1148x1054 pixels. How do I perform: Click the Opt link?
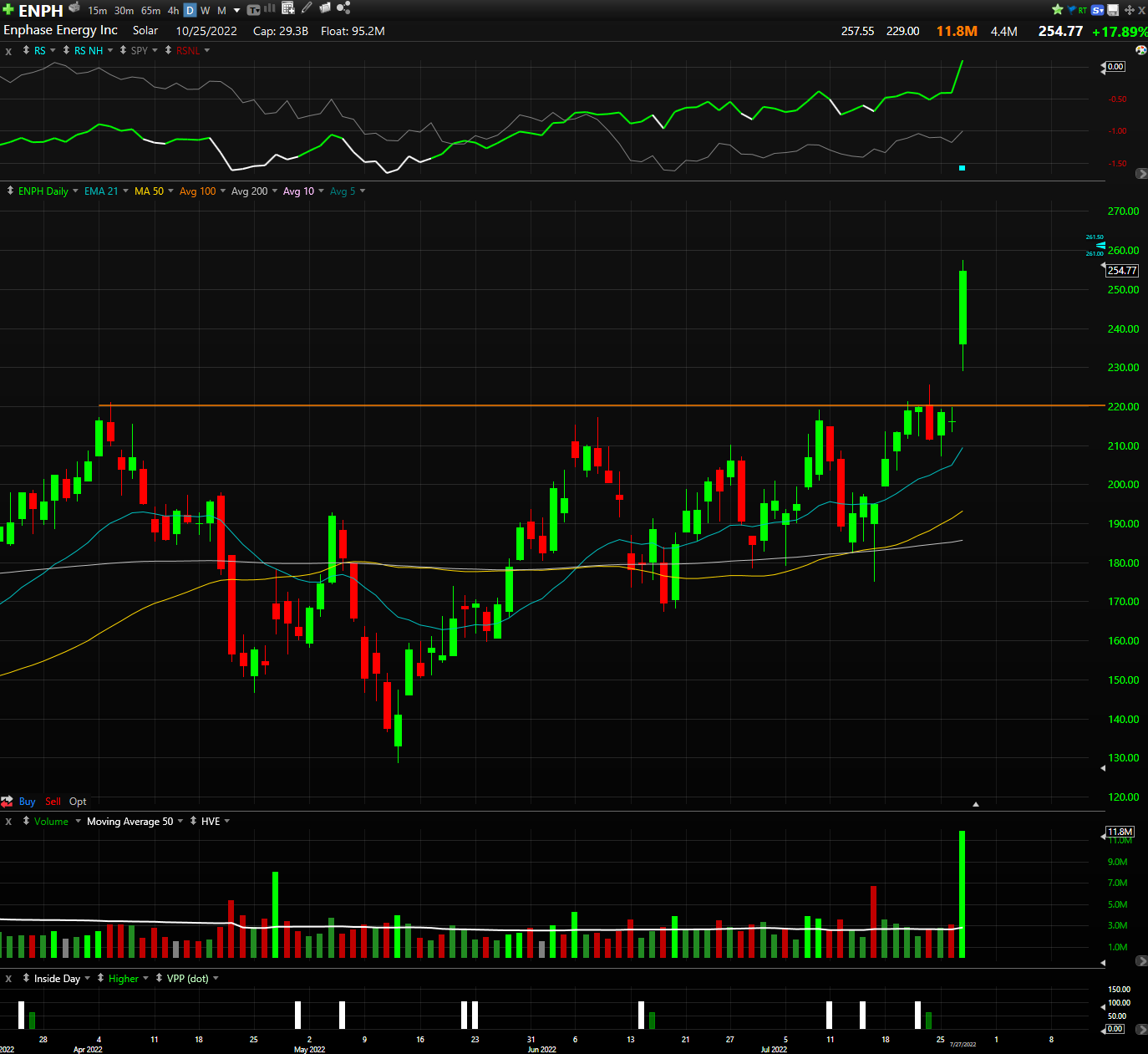(x=78, y=802)
